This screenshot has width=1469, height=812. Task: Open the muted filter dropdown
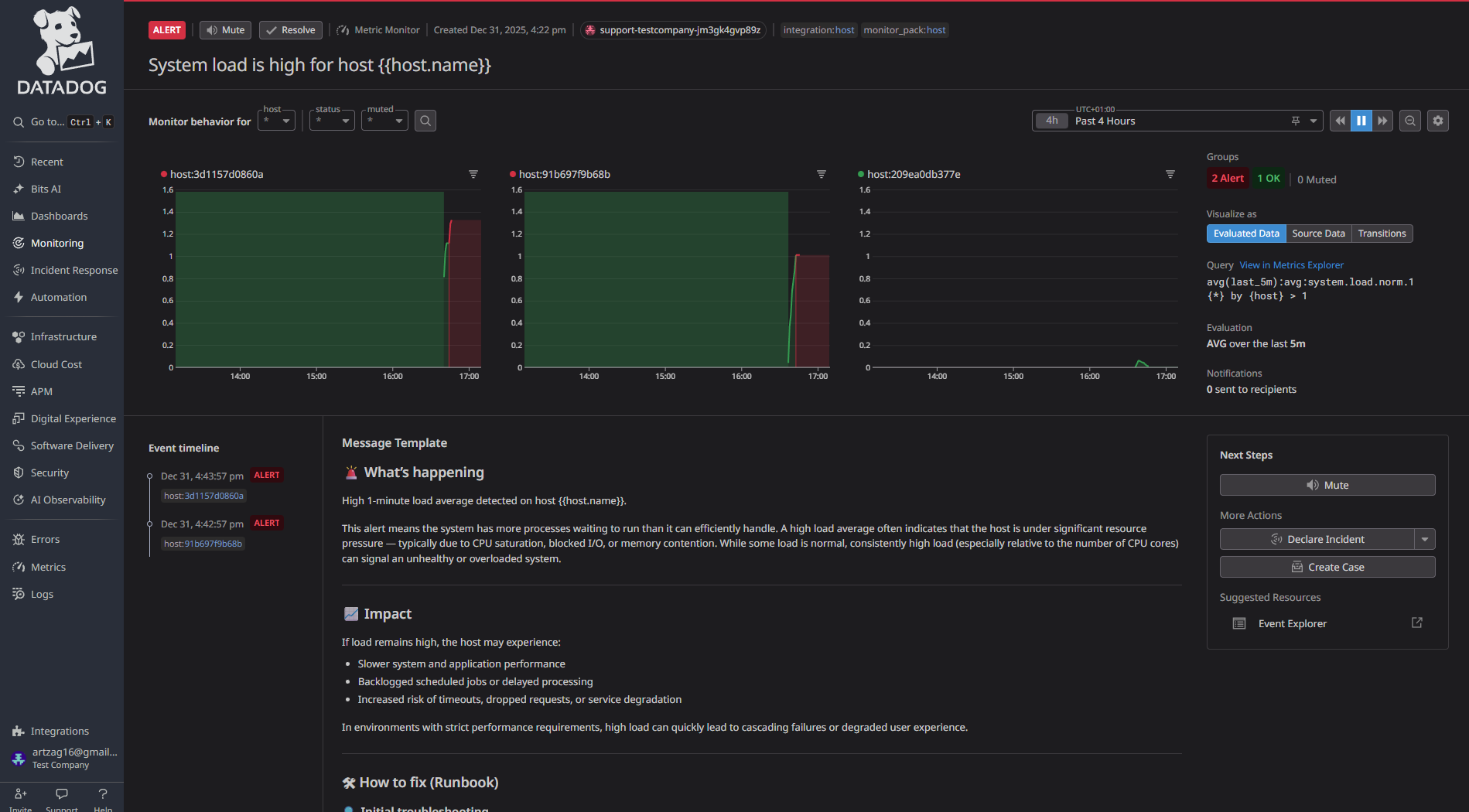[384, 121]
